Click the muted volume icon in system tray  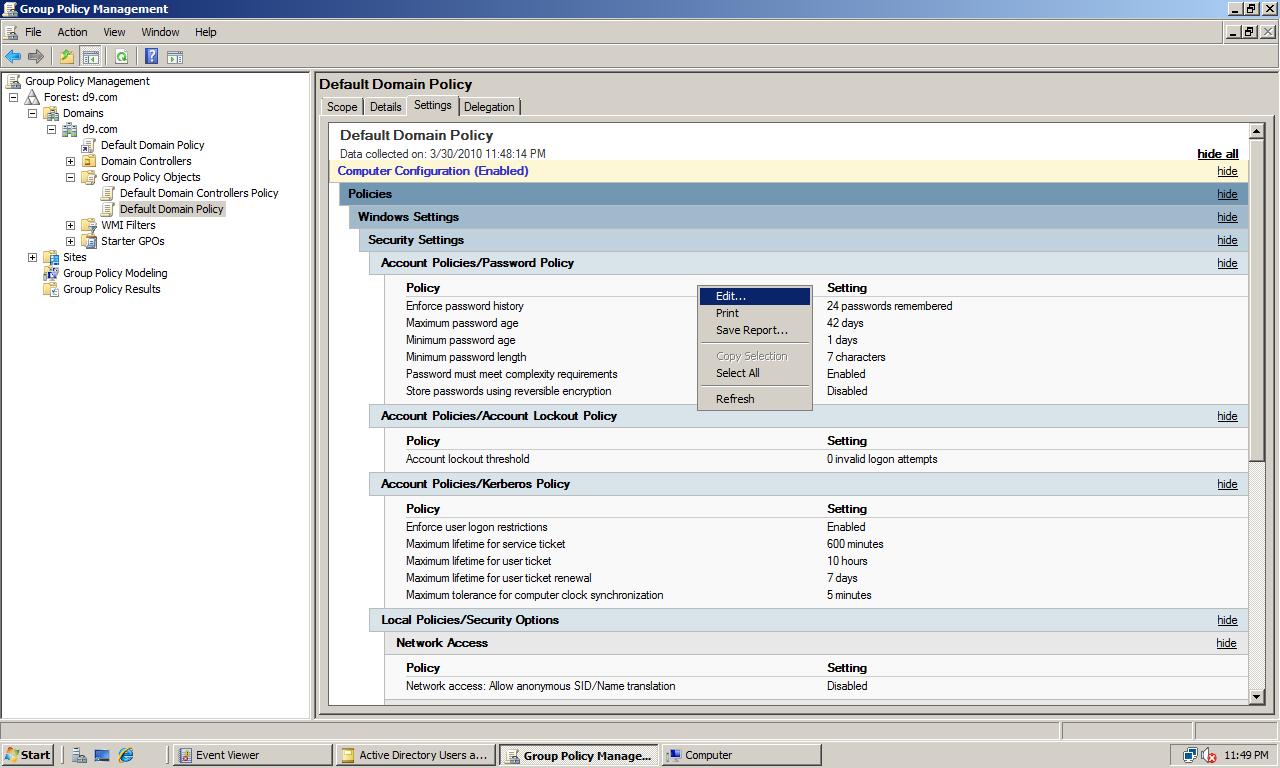click(x=1208, y=755)
